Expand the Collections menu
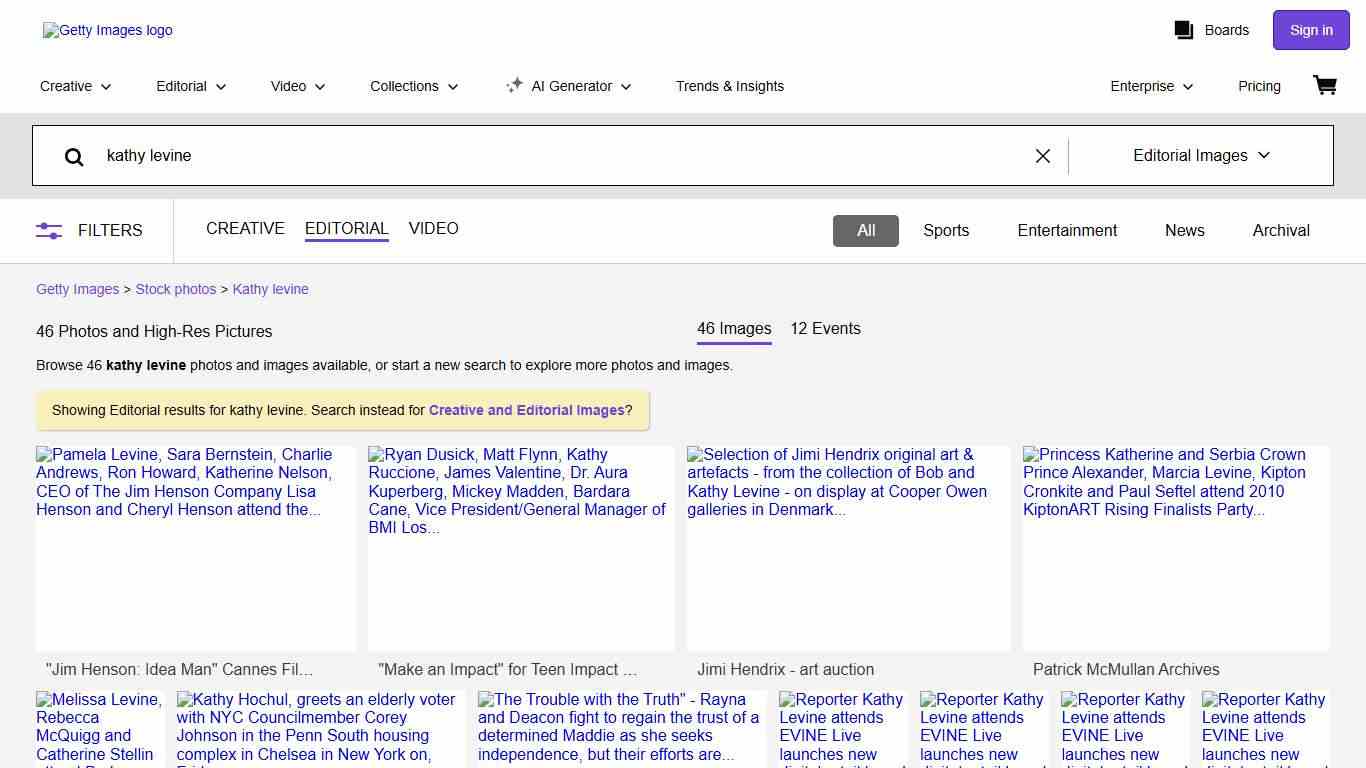 pyautogui.click(x=414, y=86)
